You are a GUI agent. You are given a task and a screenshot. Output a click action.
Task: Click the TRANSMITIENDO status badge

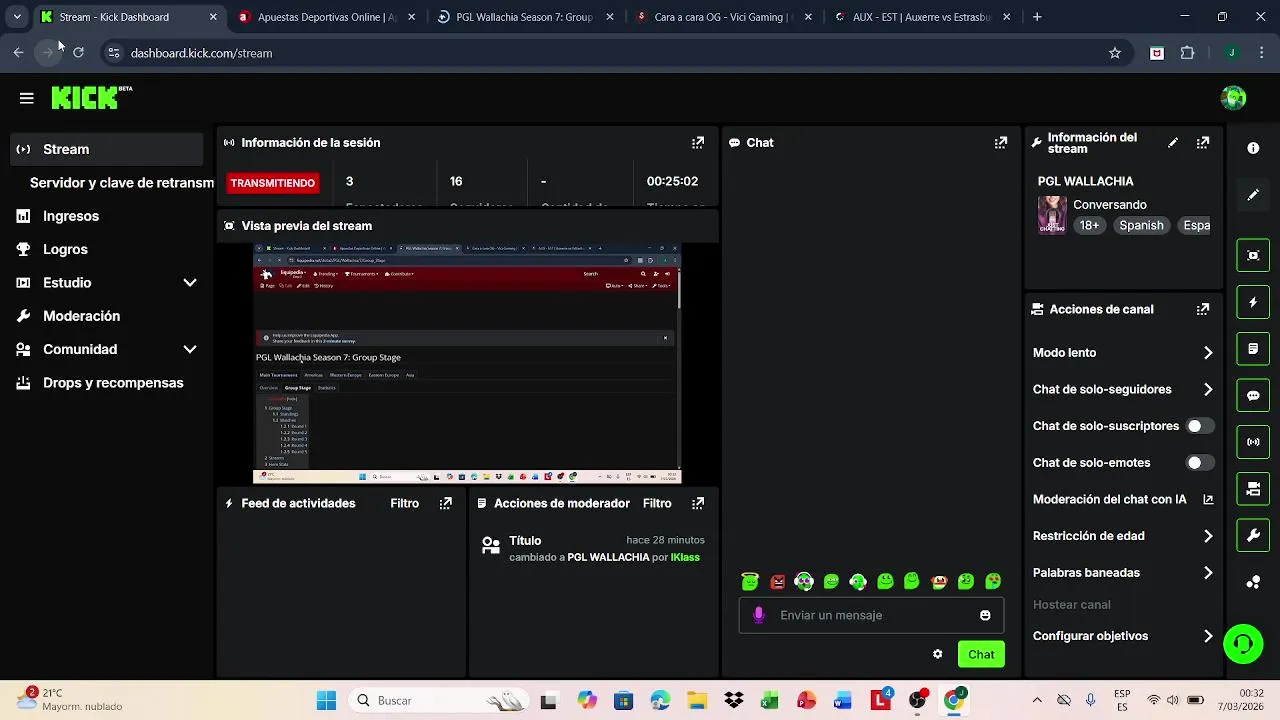coord(273,183)
